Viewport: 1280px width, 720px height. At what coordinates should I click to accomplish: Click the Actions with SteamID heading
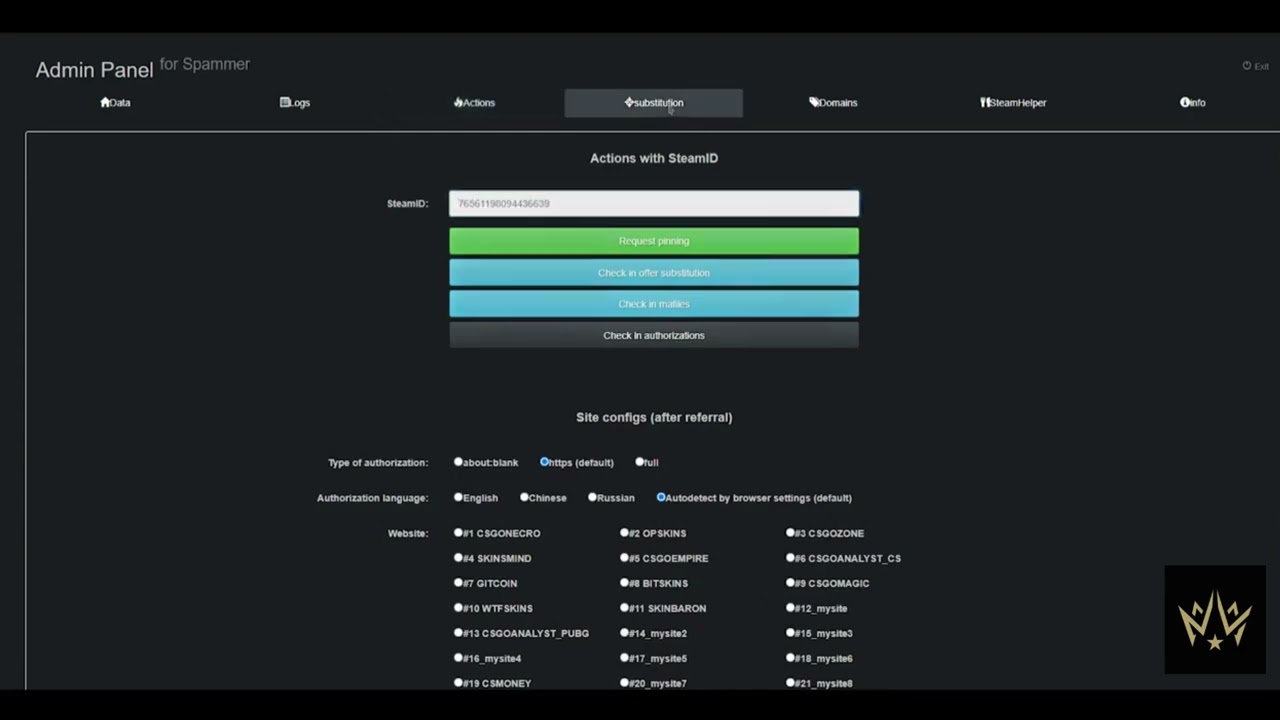click(654, 158)
